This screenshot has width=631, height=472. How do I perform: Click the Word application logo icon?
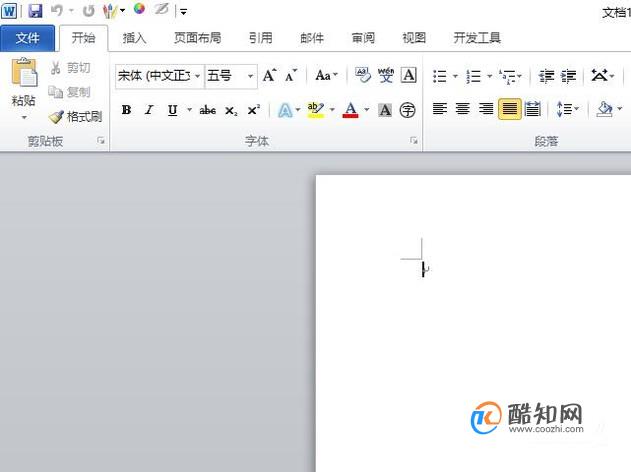pos(9,10)
